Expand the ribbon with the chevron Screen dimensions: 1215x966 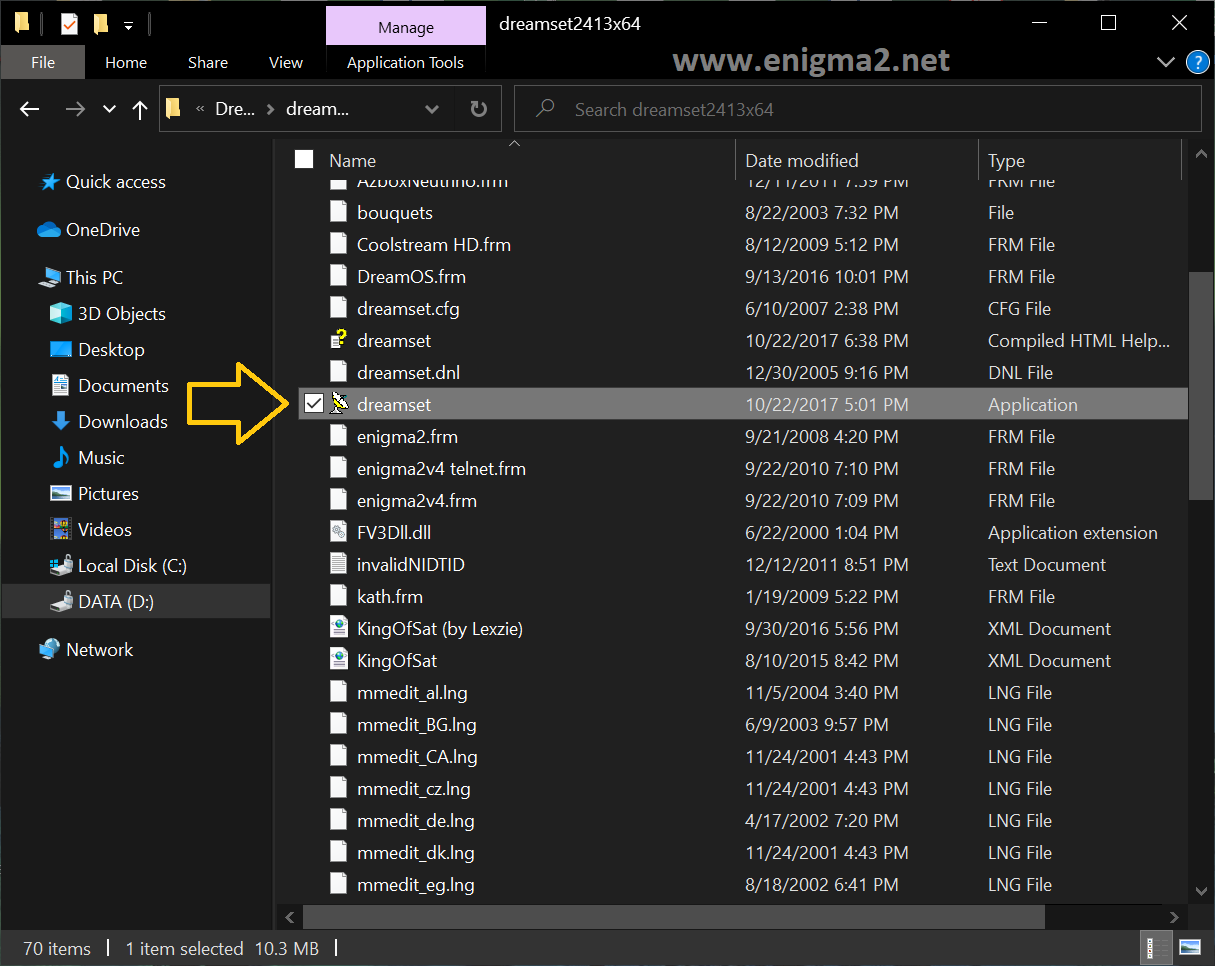click(x=1165, y=62)
